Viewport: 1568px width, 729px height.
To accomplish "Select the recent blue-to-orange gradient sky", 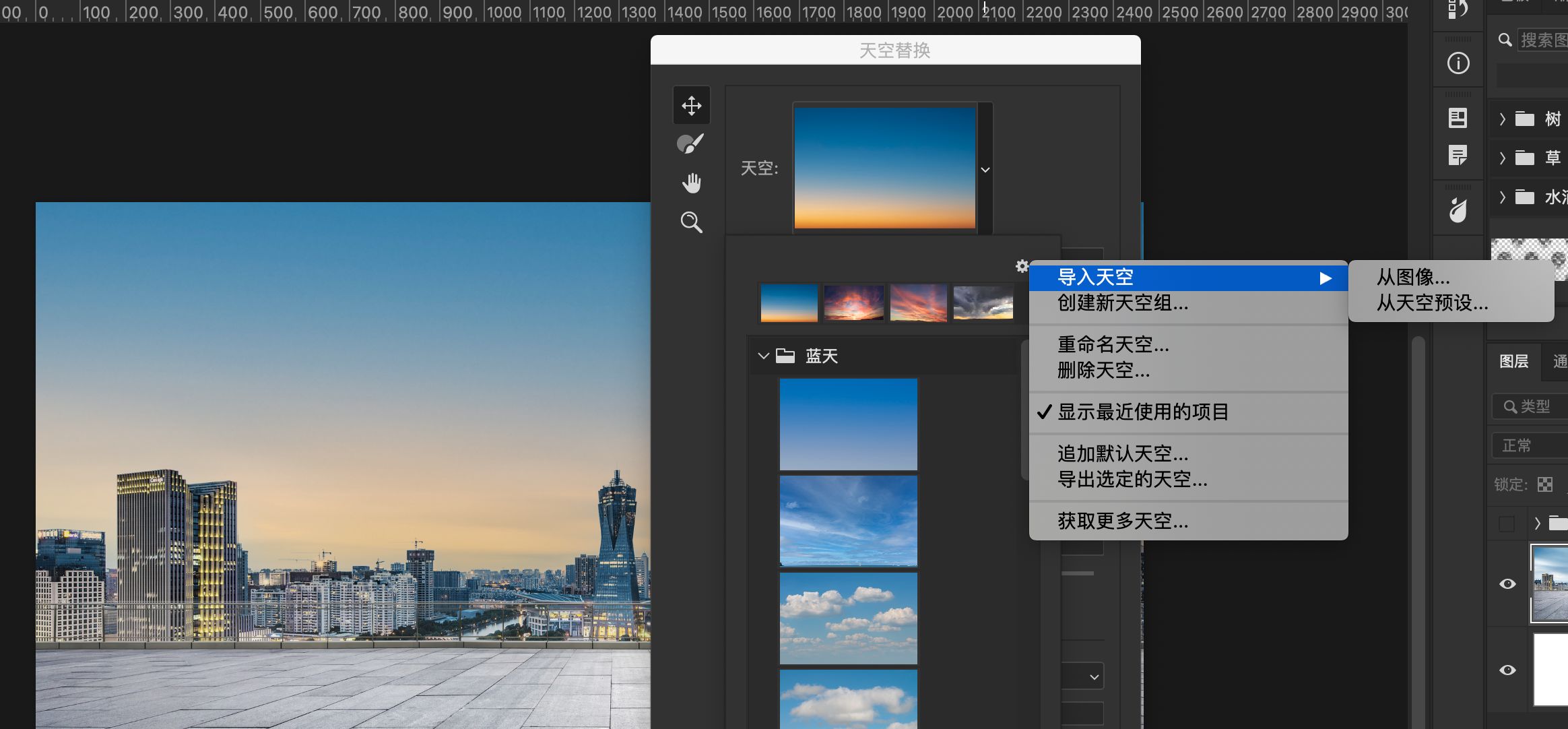I will coord(789,303).
